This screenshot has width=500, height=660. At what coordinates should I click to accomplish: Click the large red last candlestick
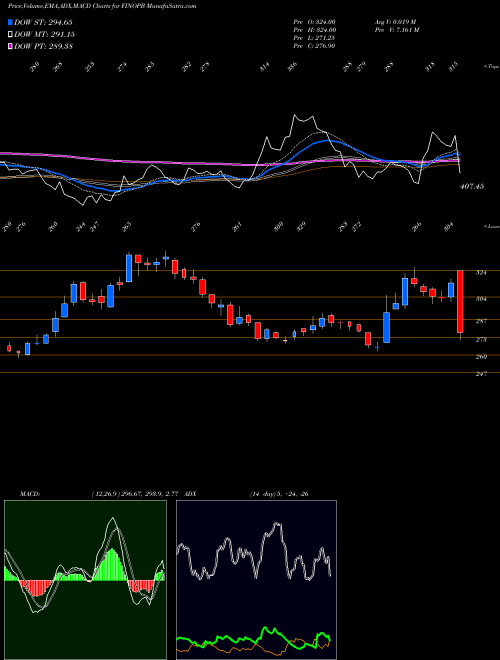[460, 302]
